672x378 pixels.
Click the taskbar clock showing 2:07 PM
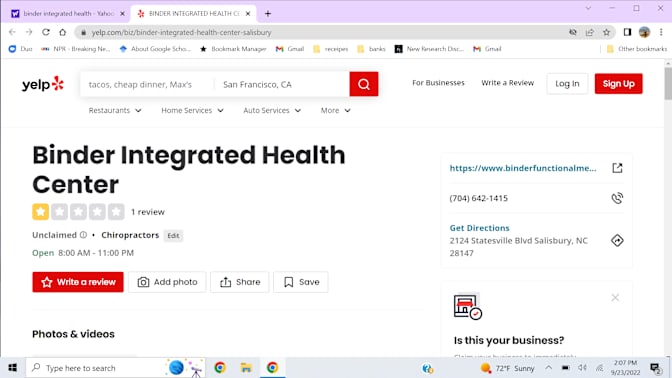coord(625,368)
